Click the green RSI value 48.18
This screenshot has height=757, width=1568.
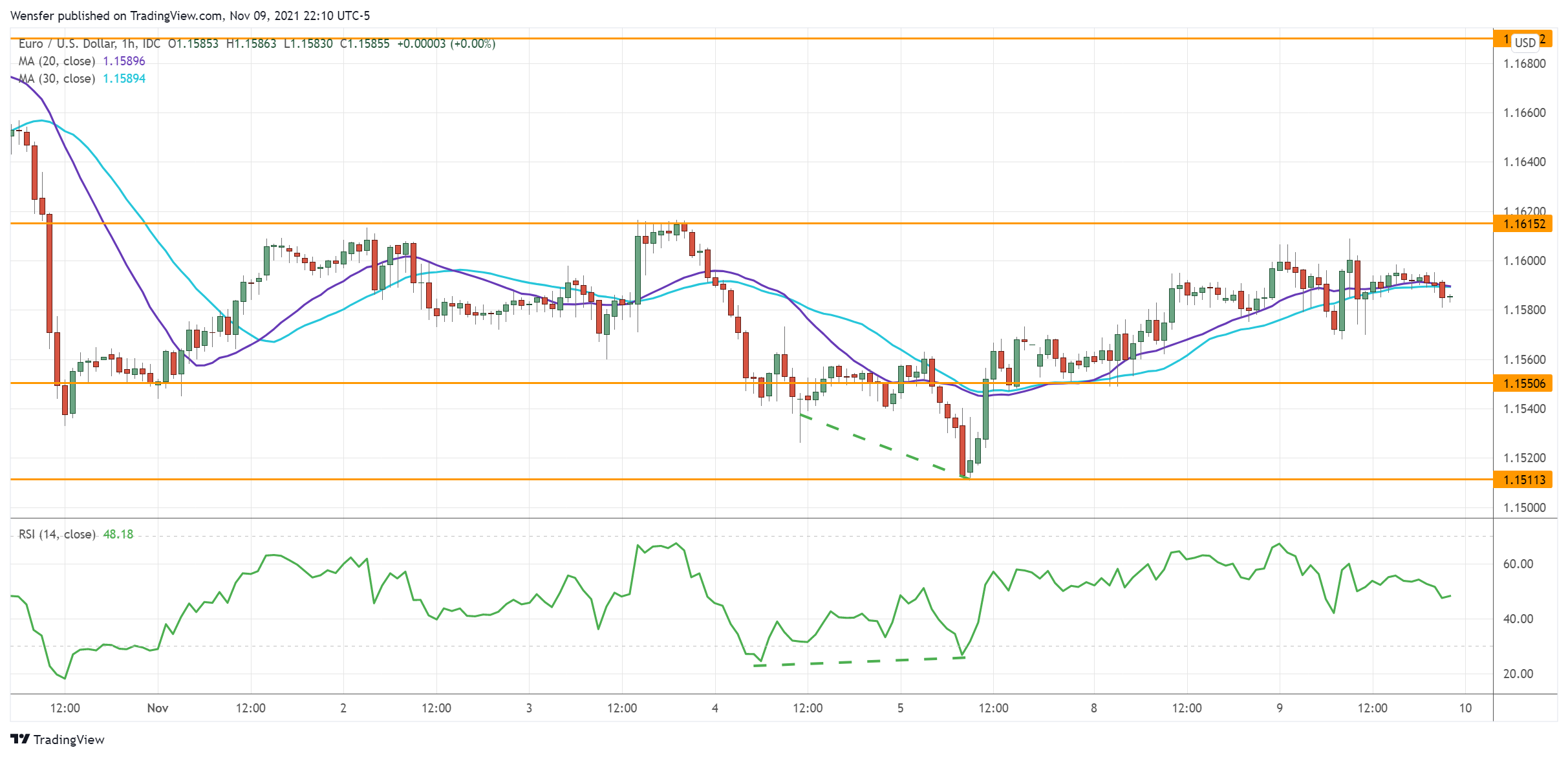(x=118, y=534)
